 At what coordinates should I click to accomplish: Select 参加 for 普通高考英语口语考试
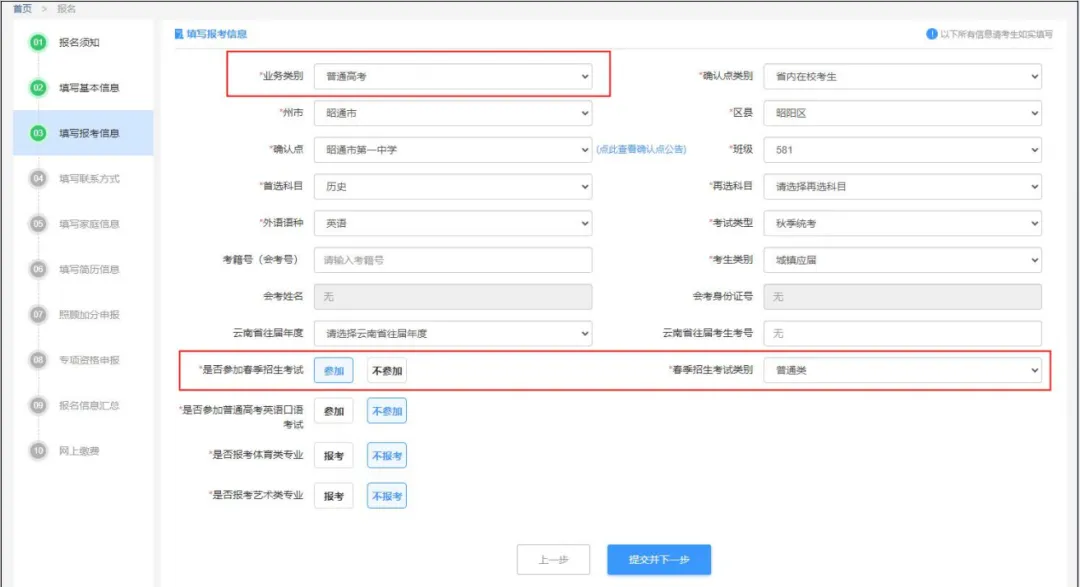pyautogui.click(x=334, y=411)
